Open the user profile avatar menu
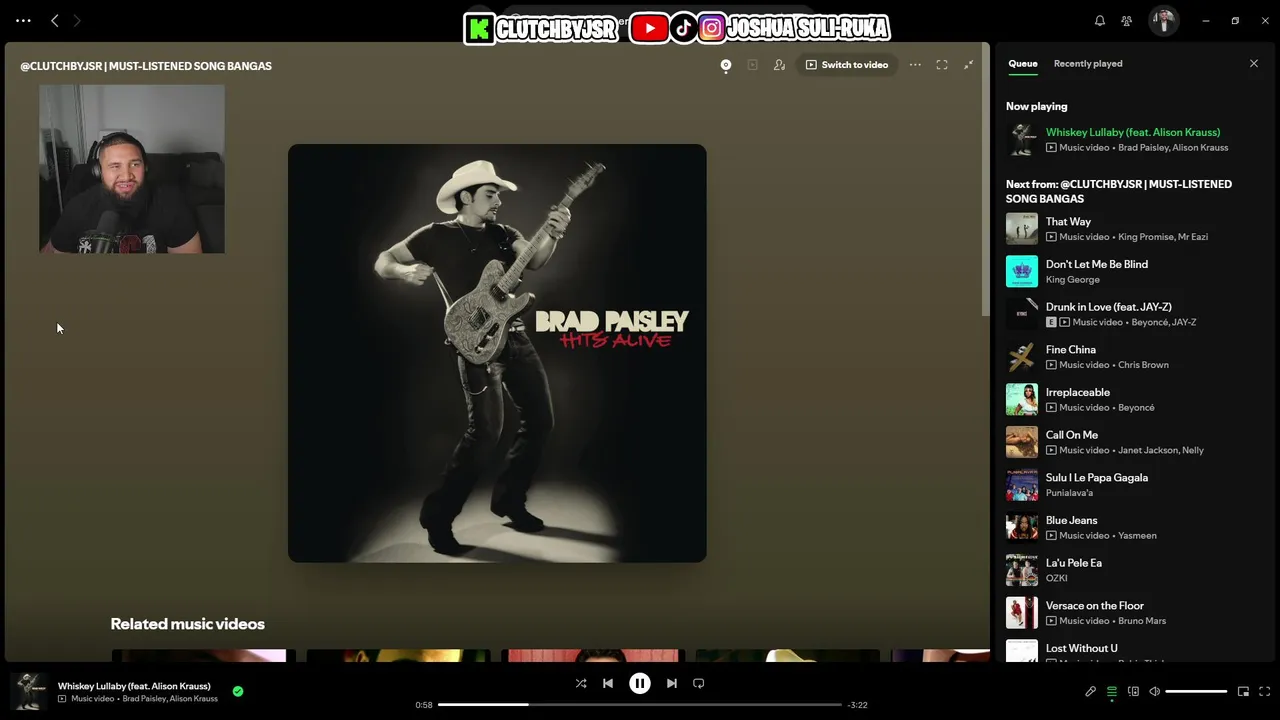The height and width of the screenshot is (720, 1280). click(x=1163, y=21)
